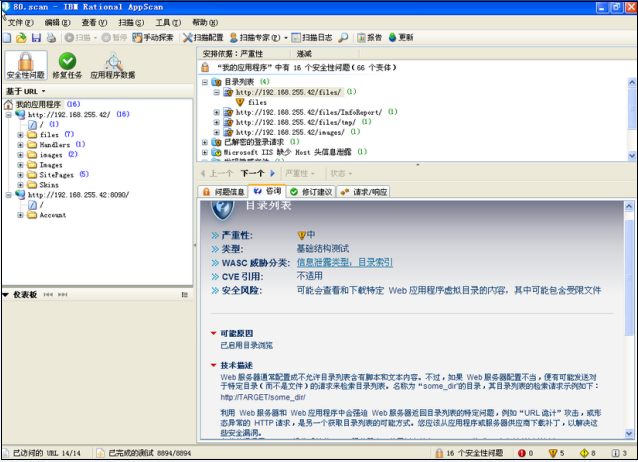Click the Save floppy disk icon
Screen dimensions: 638x462
(x=36, y=37)
